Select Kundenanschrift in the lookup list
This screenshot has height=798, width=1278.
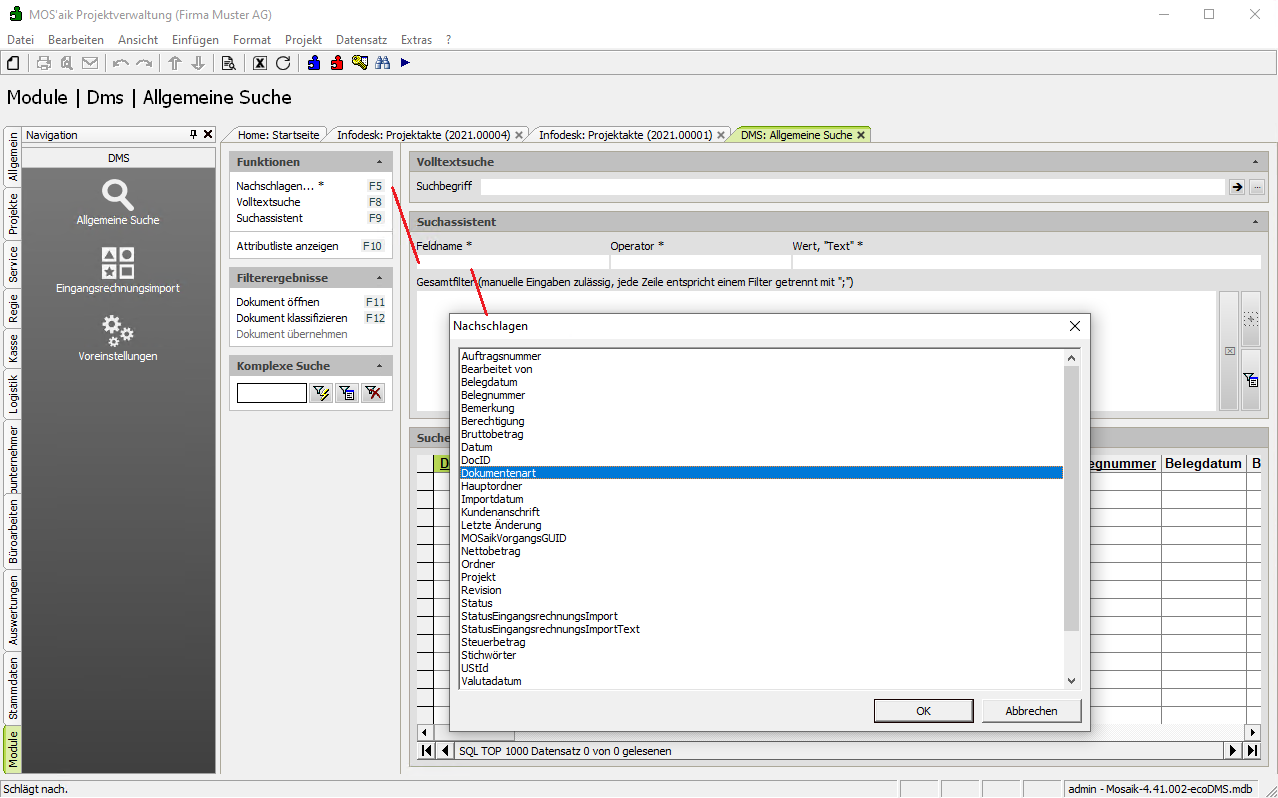(x=500, y=512)
